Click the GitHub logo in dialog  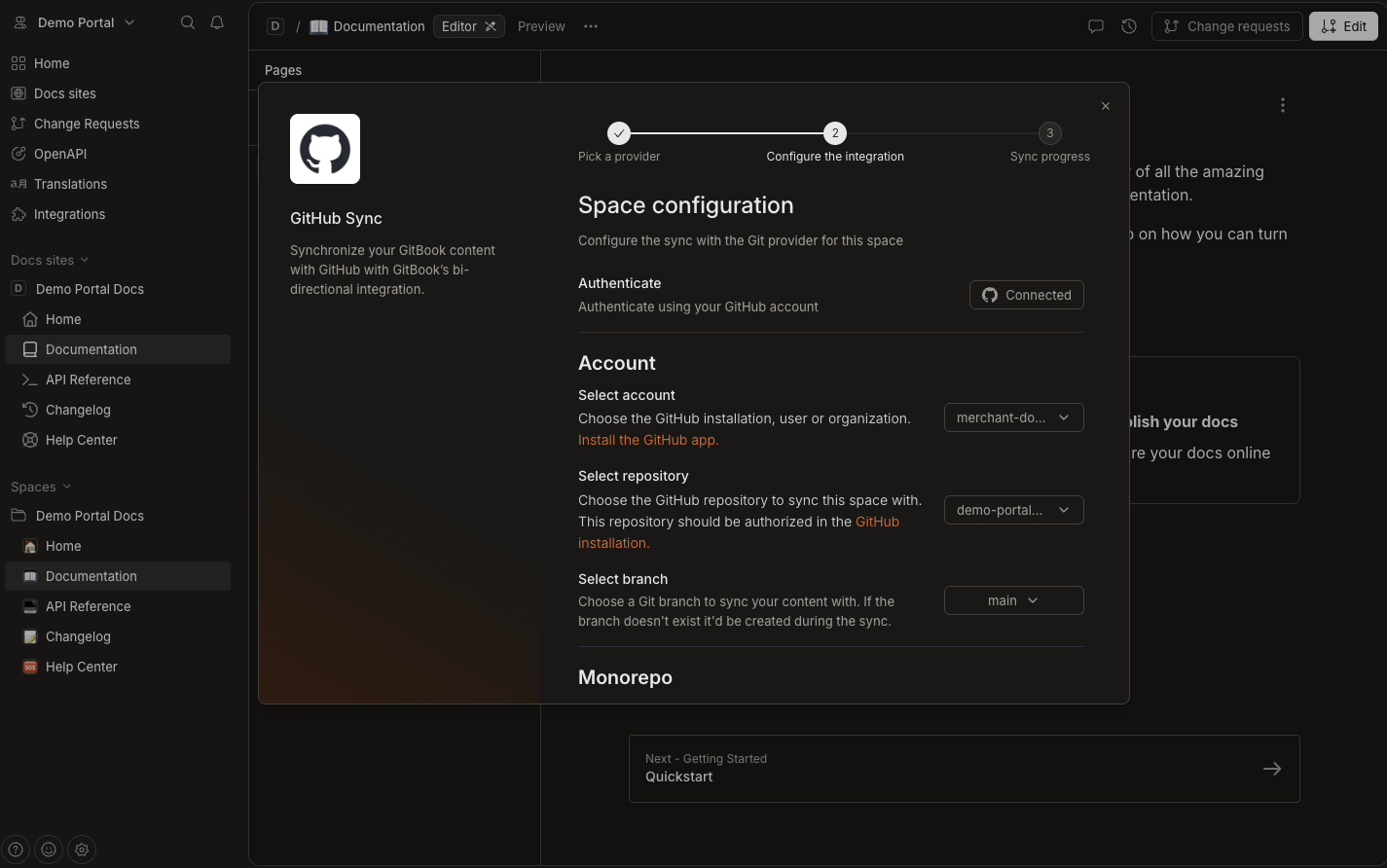(x=325, y=149)
